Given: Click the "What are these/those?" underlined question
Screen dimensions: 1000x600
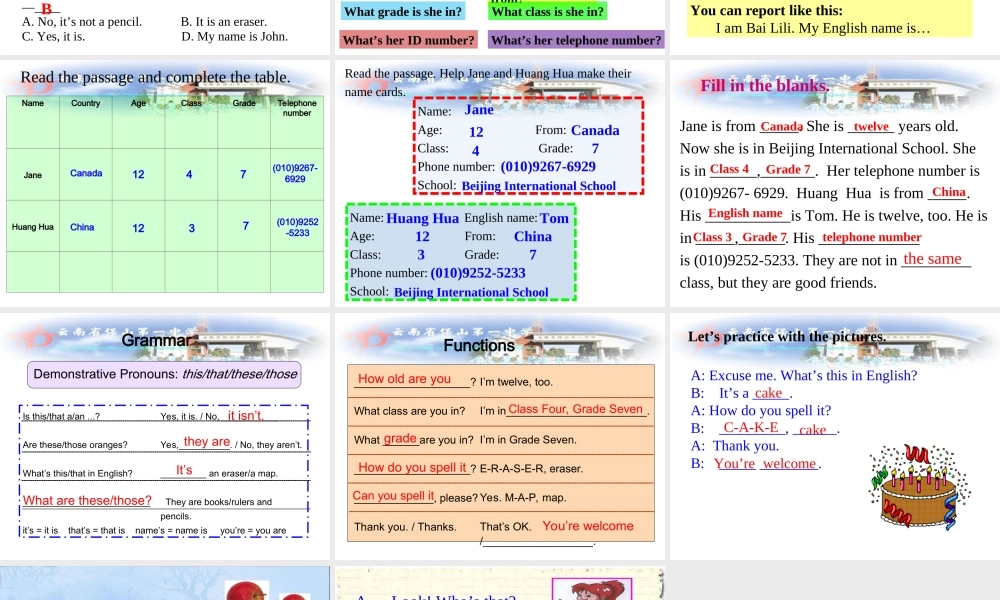Looking at the screenshot, I should coord(87,501).
